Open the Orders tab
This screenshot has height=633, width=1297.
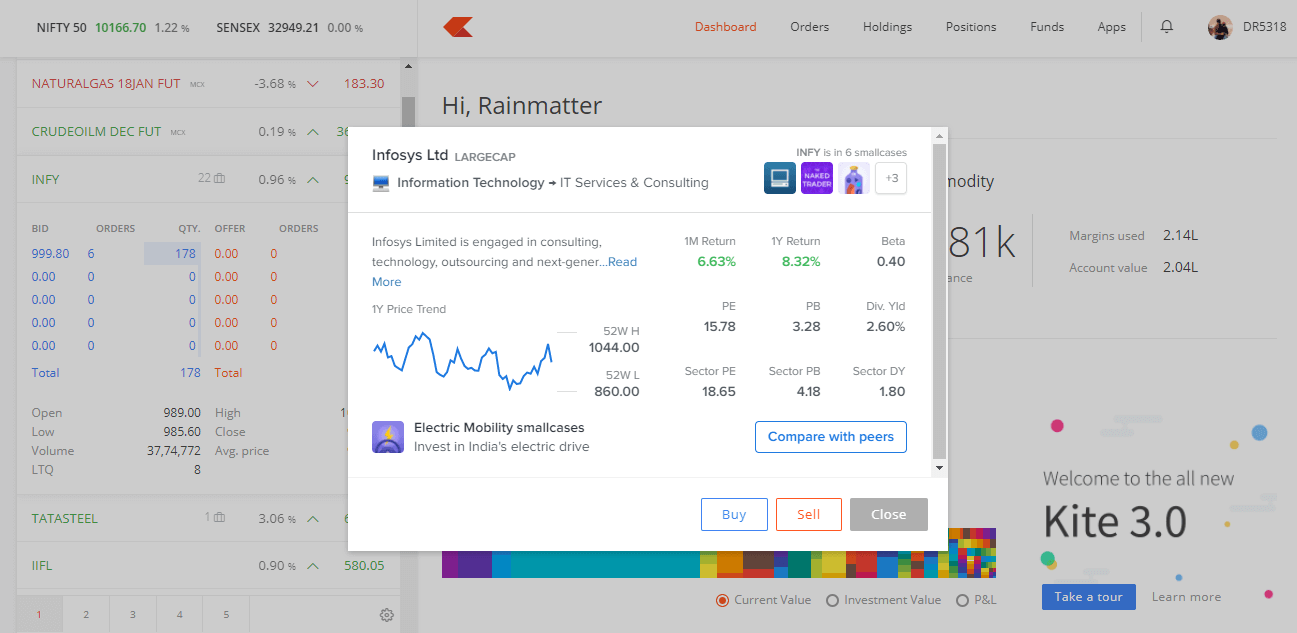[x=809, y=27]
